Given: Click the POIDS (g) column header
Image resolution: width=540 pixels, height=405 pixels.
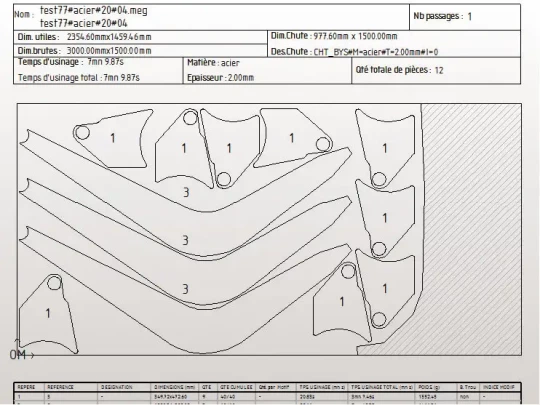Looking at the screenshot, I should pos(428,387).
